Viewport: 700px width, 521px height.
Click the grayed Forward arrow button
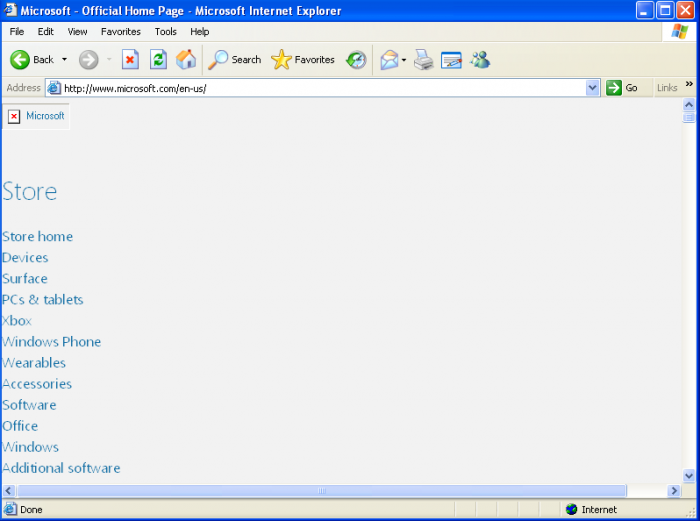click(x=88, y=59)
